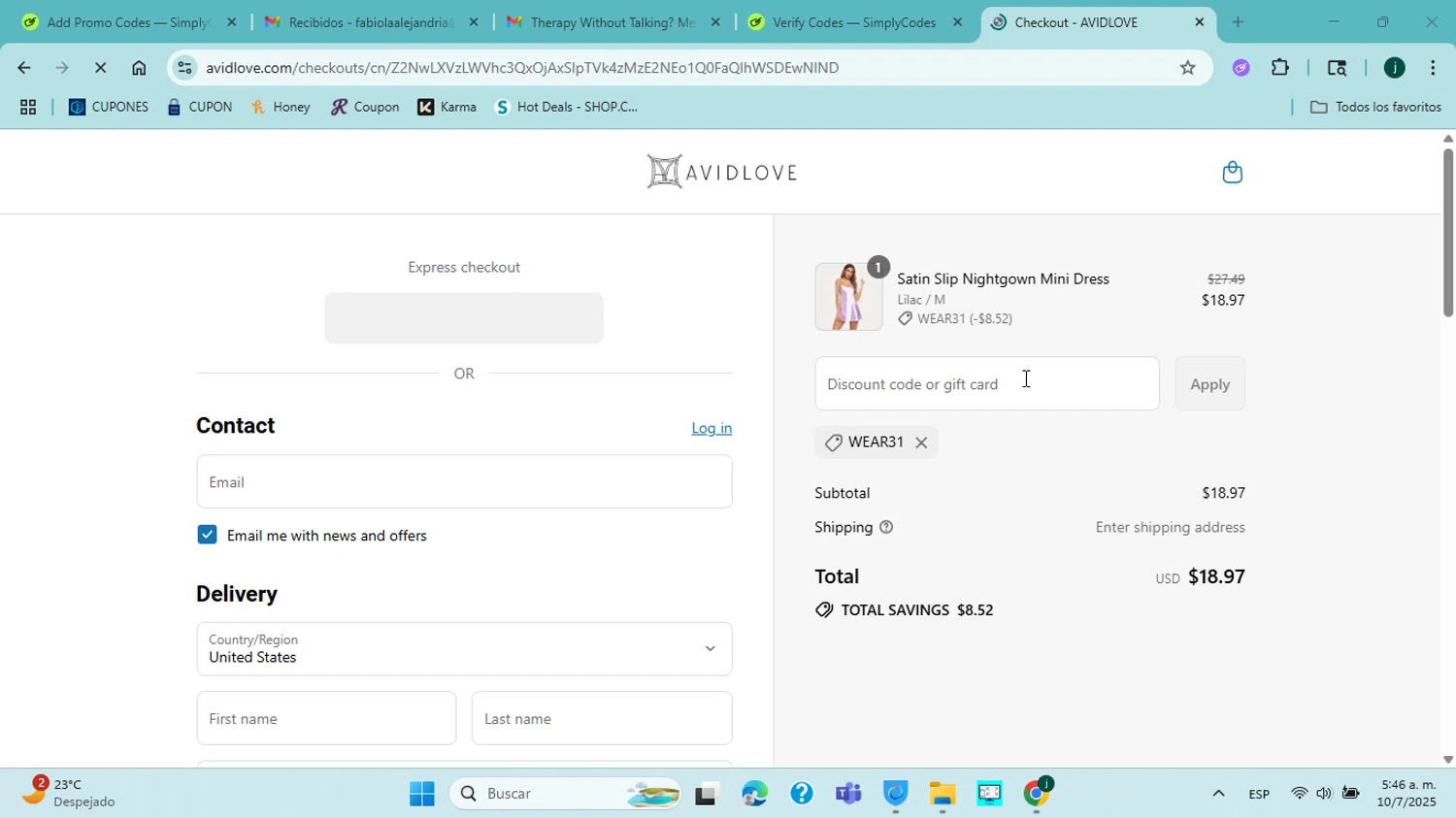Focus the Last name field
Screen dimensions: 1456x818
pos(602,719)
